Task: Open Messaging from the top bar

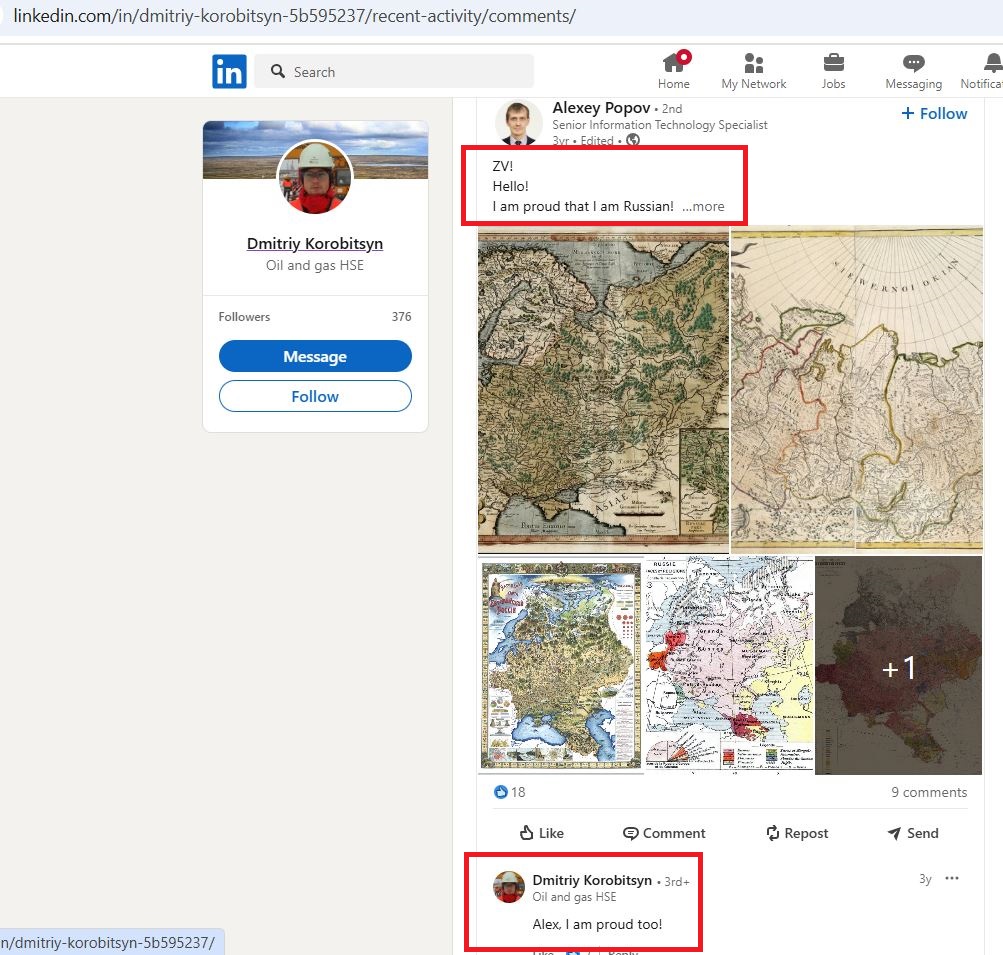Action: [x=913, y=70]
